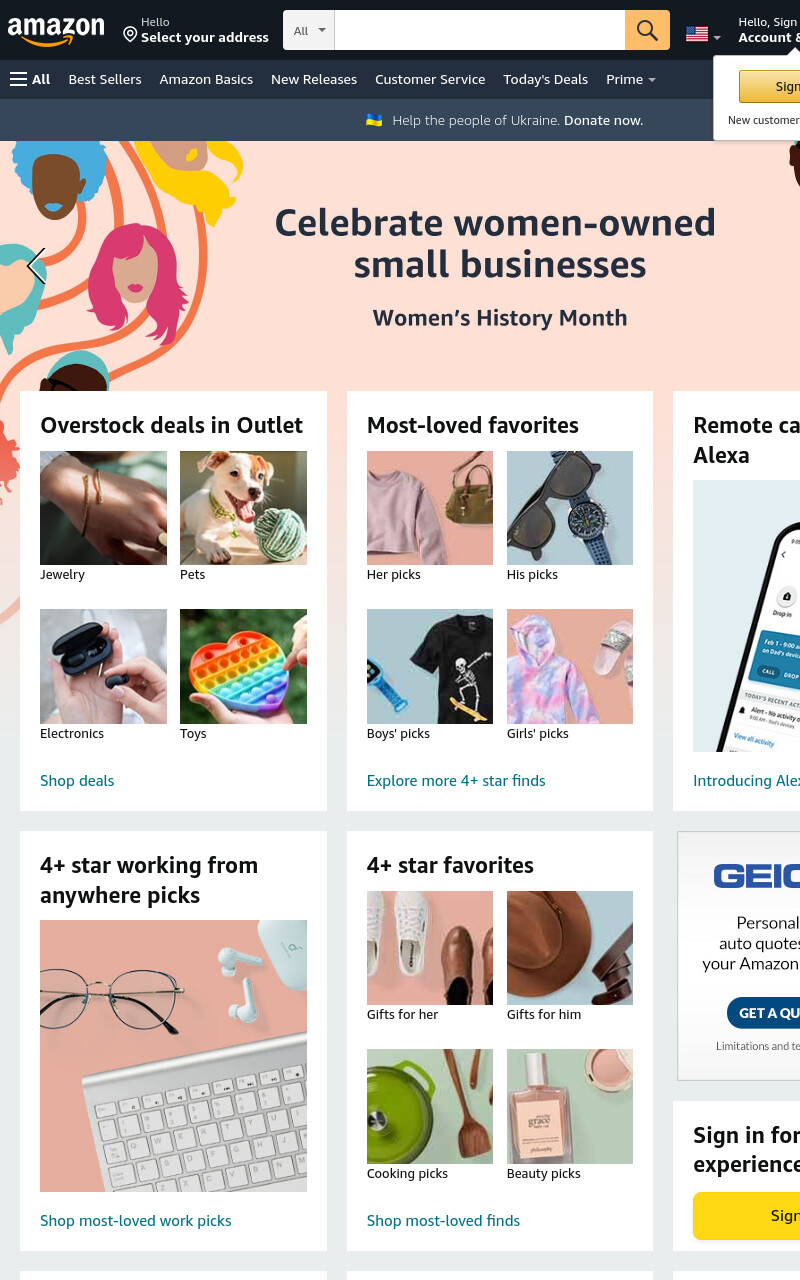Select the His picks sunglasses image

tap(570, 508)
